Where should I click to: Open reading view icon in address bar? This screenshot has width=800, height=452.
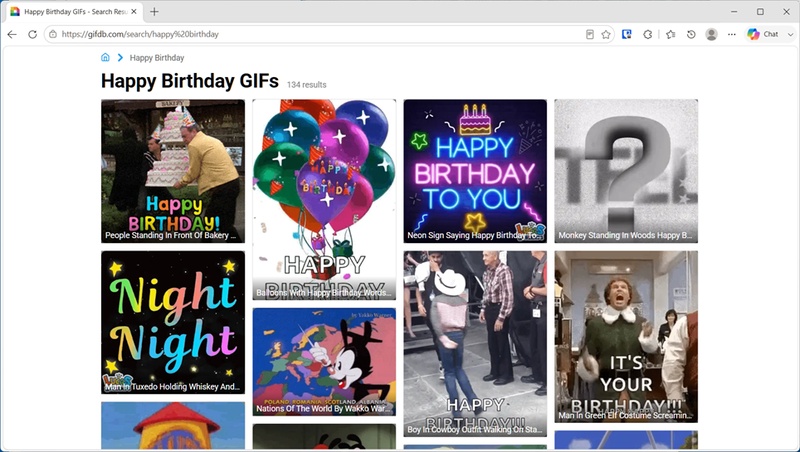589,34
